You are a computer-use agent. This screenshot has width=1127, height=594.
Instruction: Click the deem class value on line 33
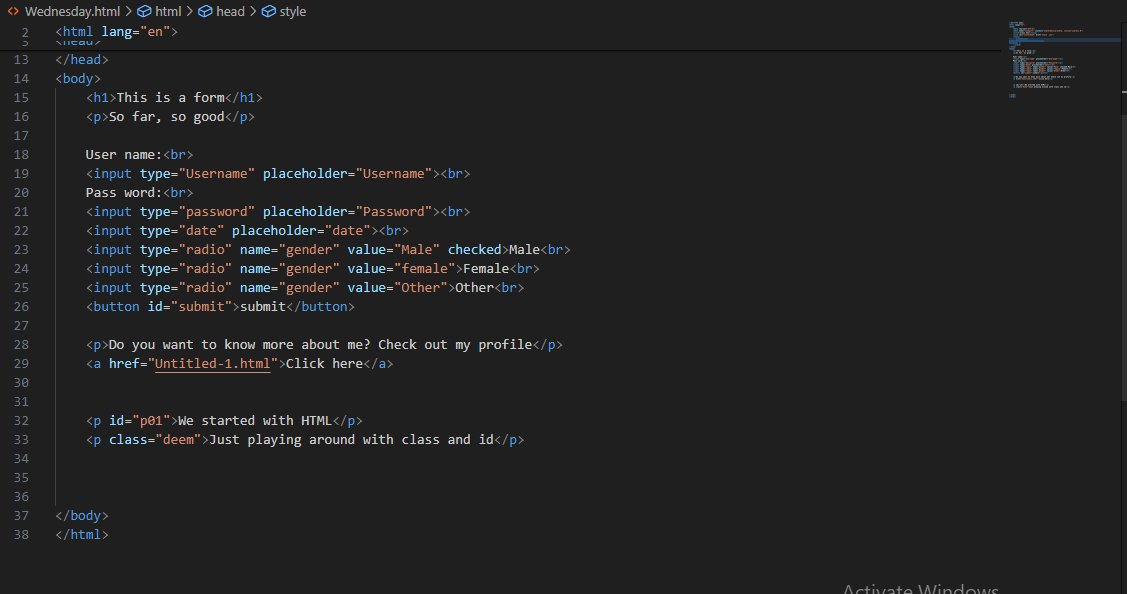coord(177,439)
